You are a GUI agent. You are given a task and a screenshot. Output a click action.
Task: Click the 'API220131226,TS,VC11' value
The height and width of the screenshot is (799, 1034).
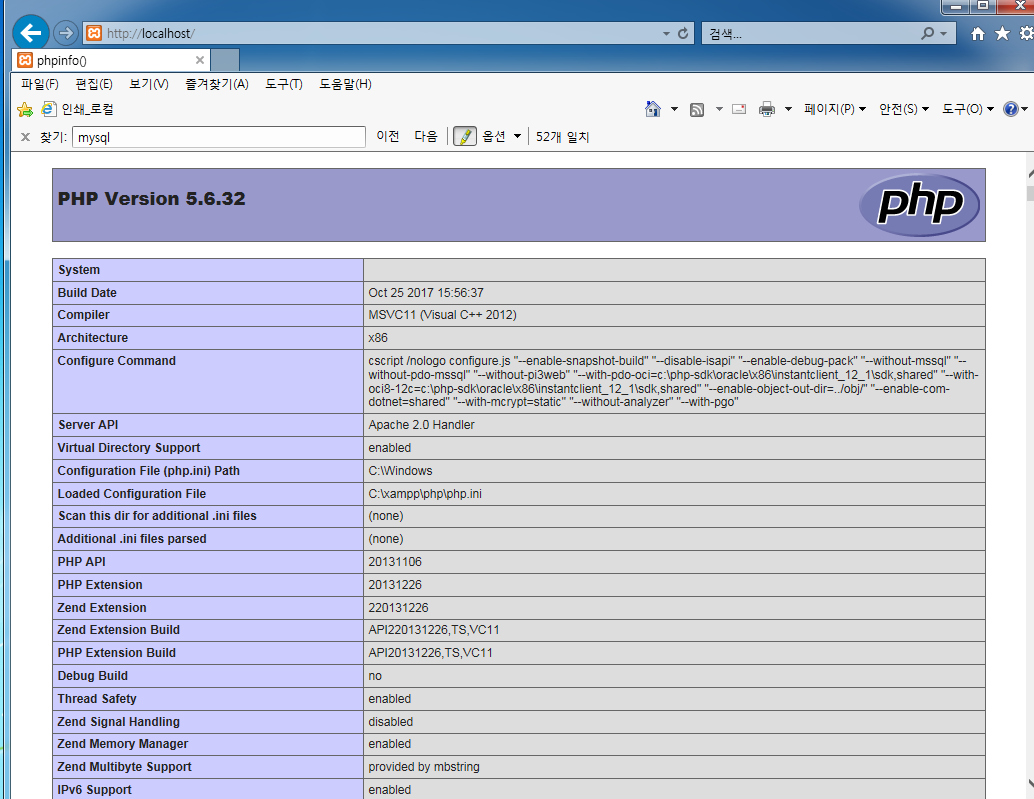[x=434, y=630]
